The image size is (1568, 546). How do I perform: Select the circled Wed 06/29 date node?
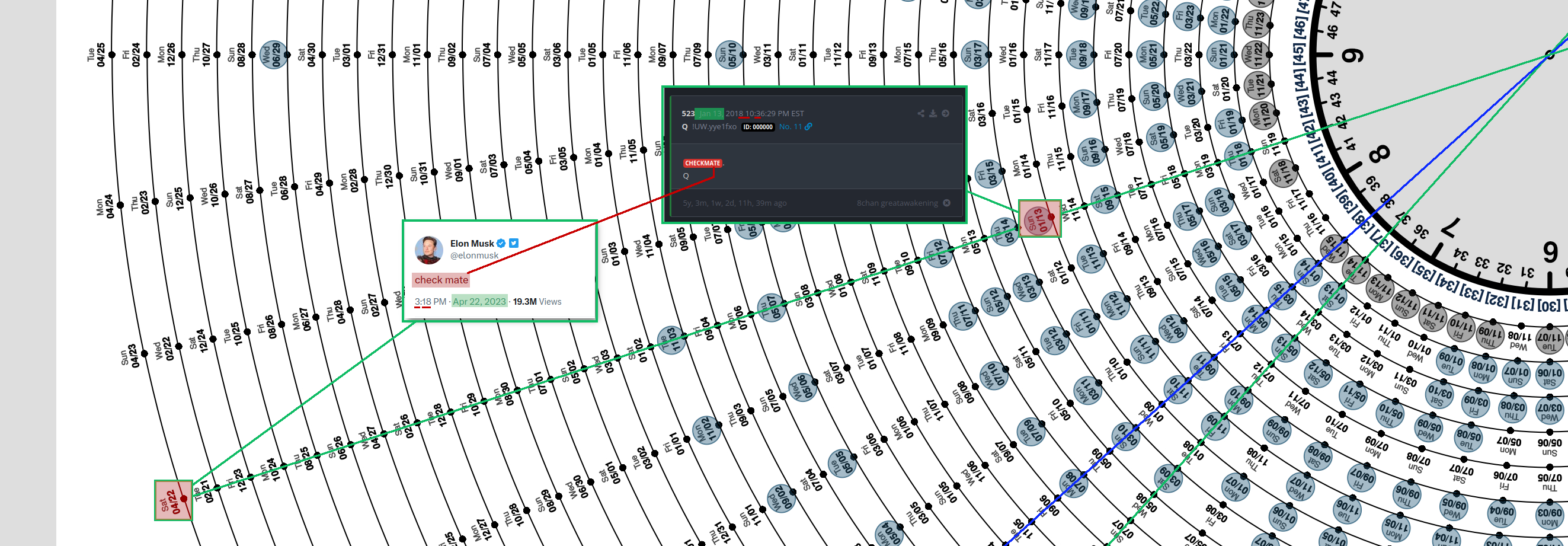click(x=273, y=55)
